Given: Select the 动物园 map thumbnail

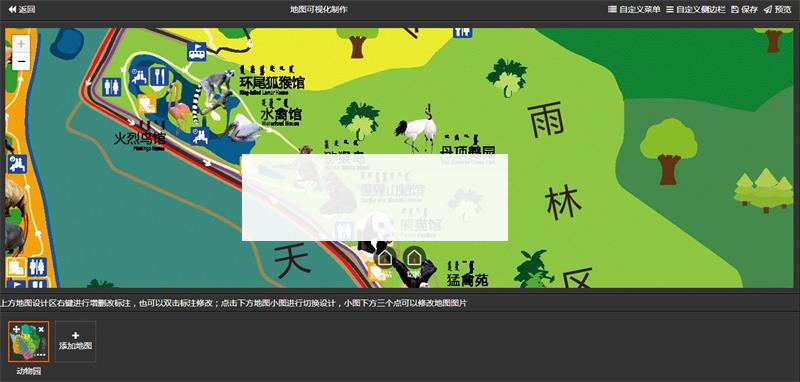Looking at the screenshot, I should click(x=29, y=342).
